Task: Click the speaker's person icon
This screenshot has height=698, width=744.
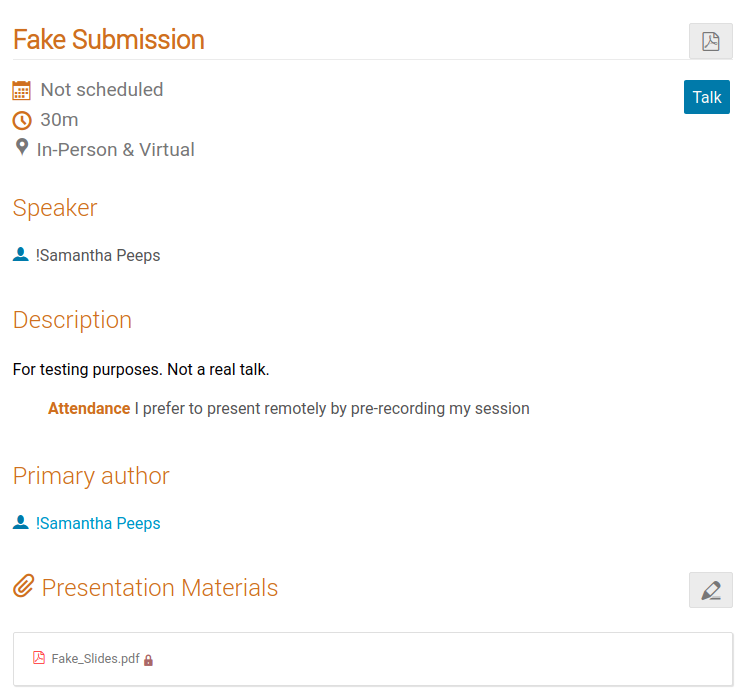Action: [x=20, y=254]
